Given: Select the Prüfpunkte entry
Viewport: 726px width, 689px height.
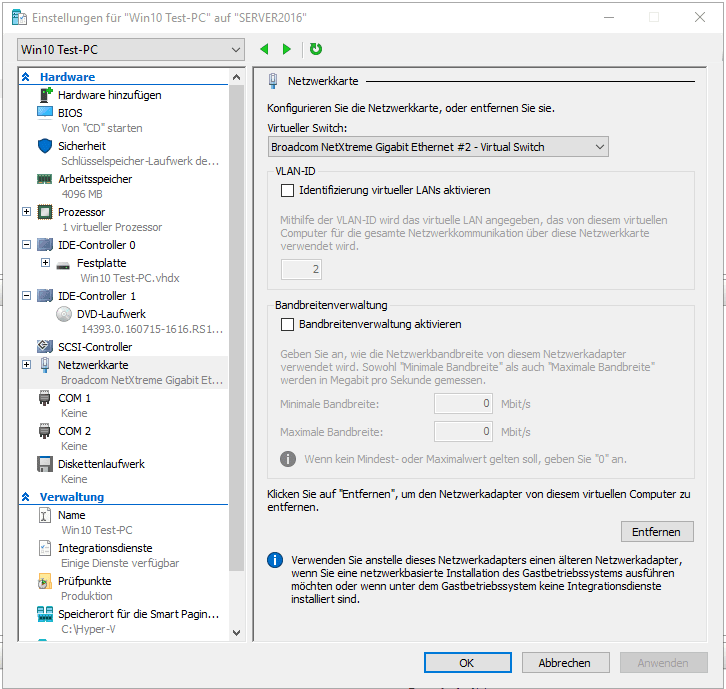Looking at the screenshot, I should 85,581.
